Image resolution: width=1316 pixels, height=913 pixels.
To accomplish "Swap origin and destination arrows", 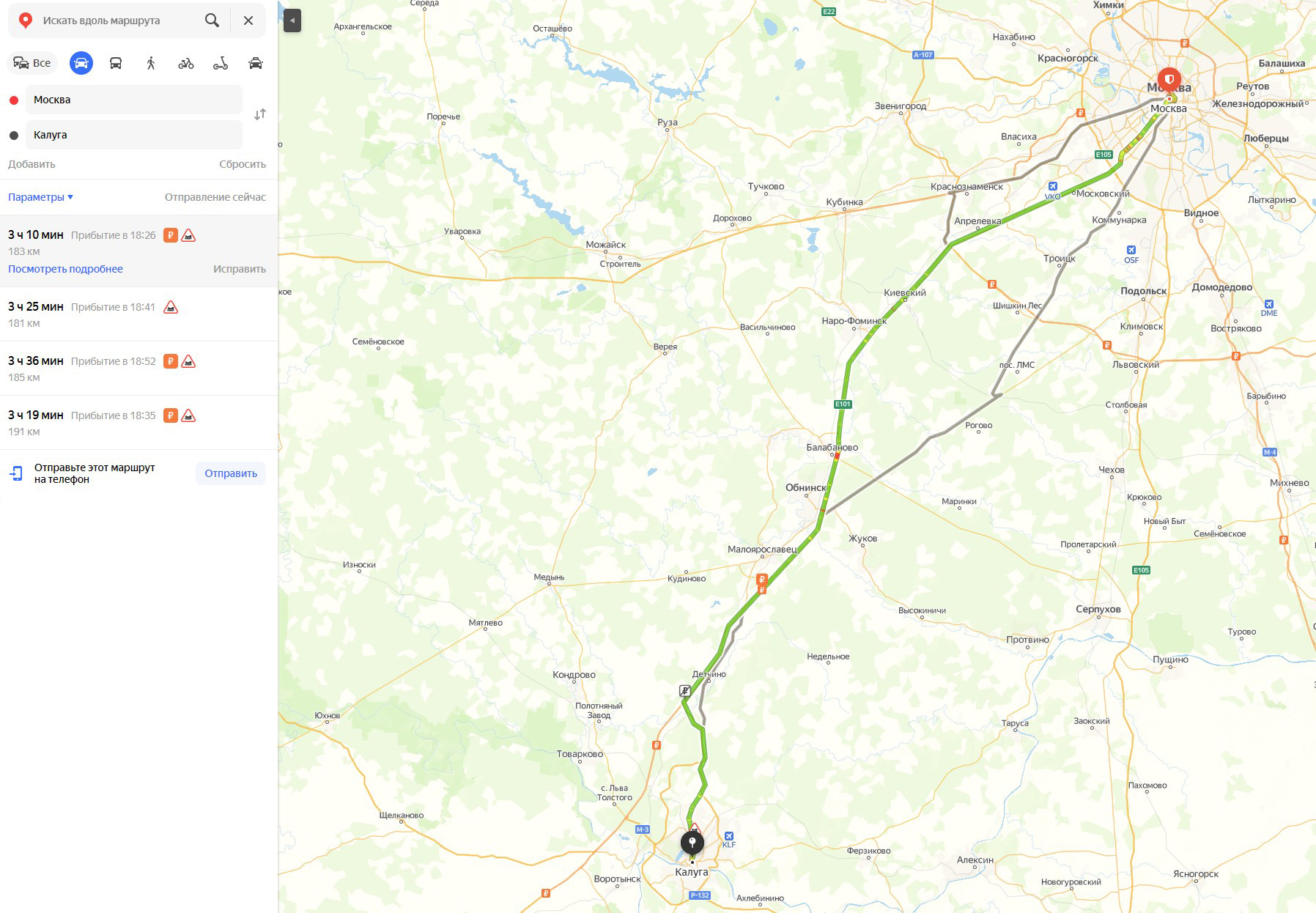I will 260,114.
